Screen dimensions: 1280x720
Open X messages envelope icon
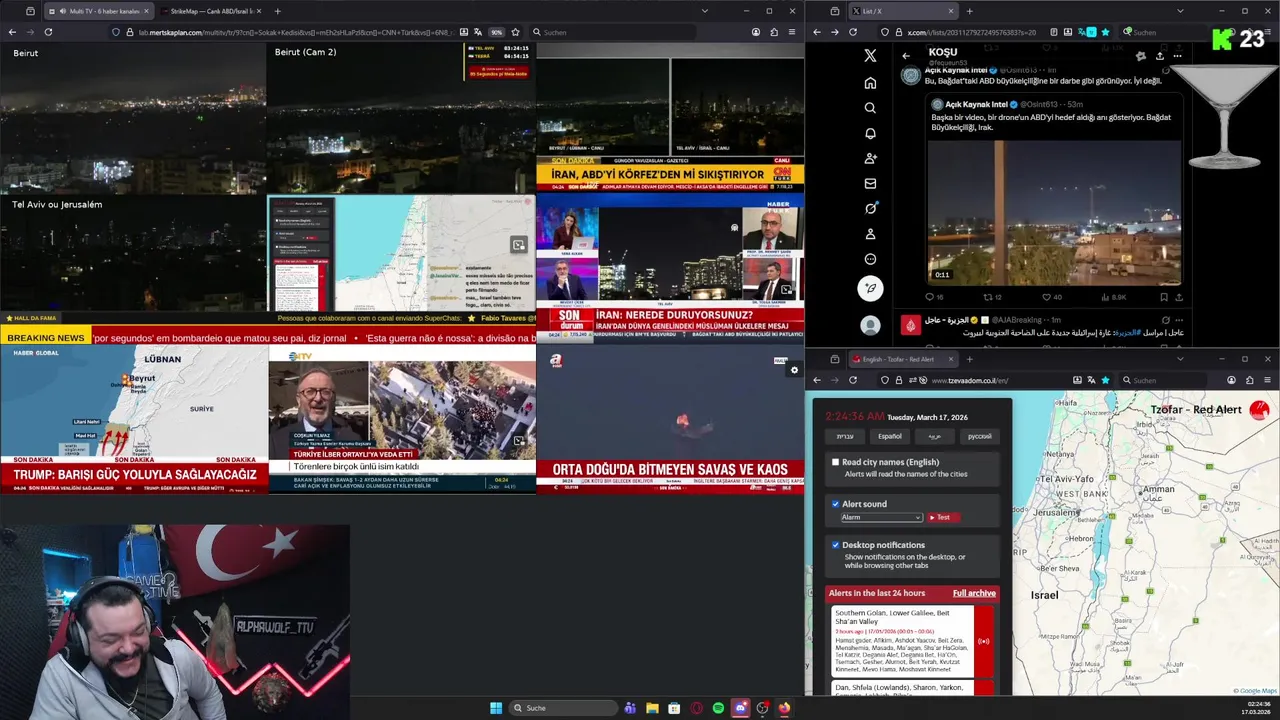(870, 184)
